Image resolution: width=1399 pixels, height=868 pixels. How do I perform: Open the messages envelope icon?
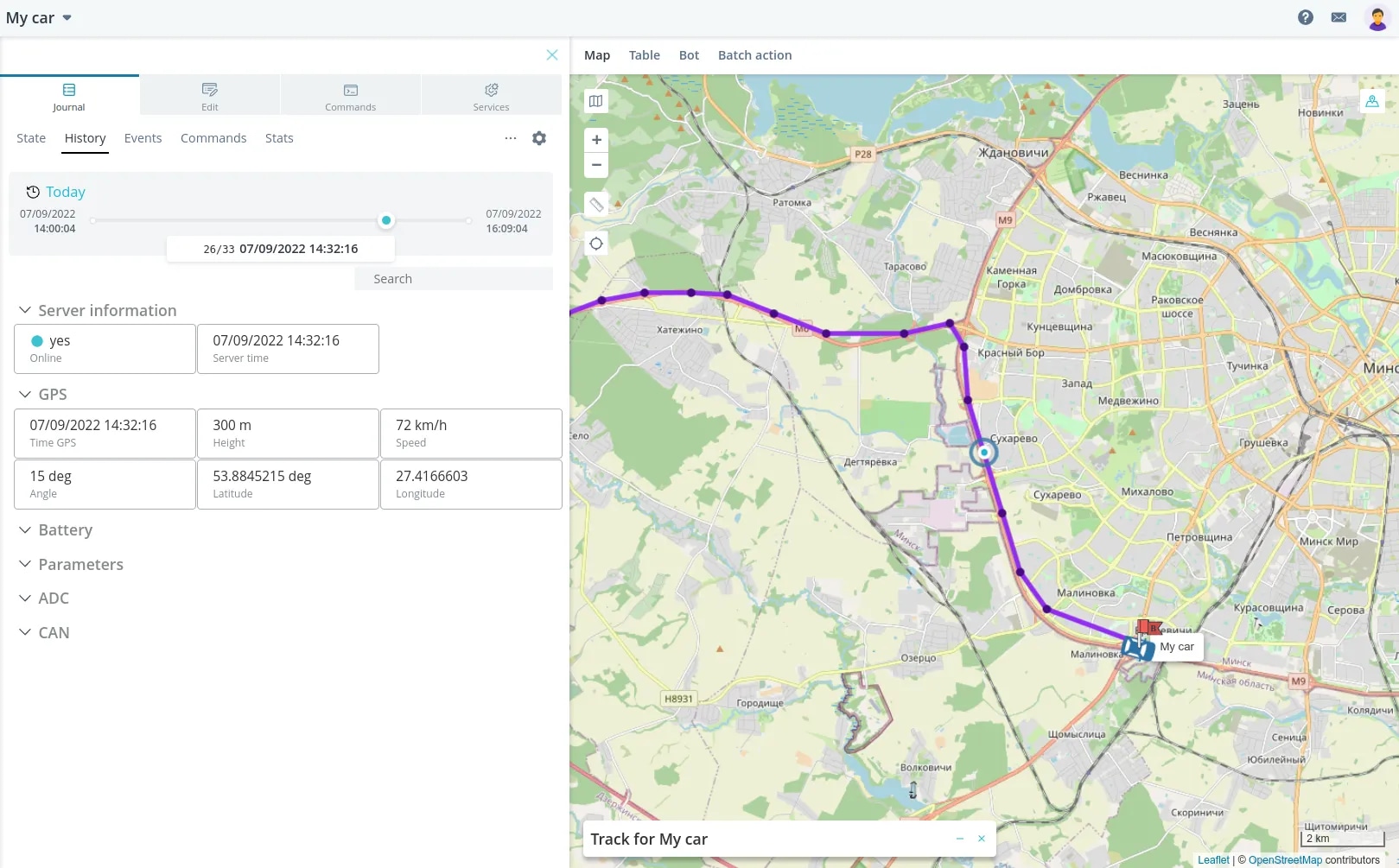(1339, 17)
